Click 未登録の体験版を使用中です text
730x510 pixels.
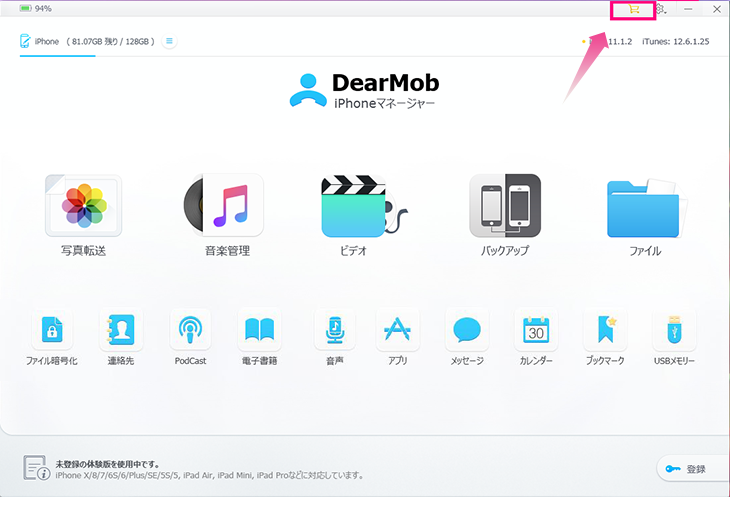pos(108,464)
